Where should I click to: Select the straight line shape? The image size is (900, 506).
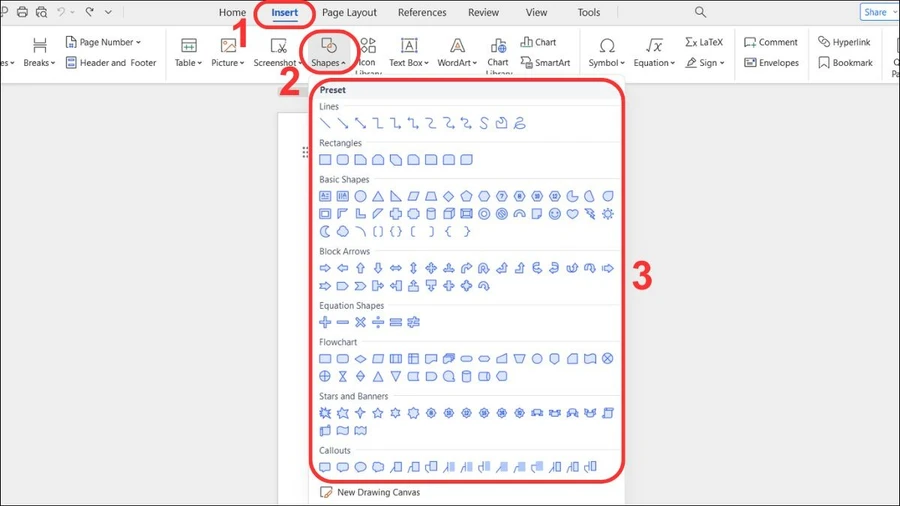coord(325,123)
